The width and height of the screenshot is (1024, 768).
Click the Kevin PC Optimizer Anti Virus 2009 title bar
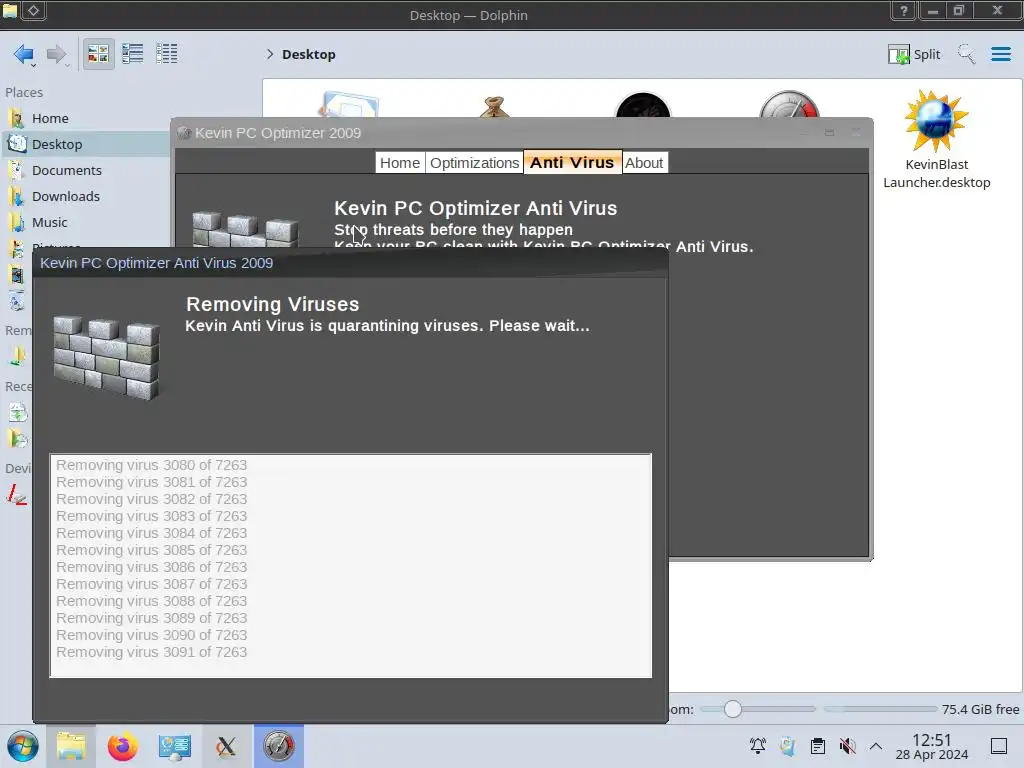tap(350, 263)
